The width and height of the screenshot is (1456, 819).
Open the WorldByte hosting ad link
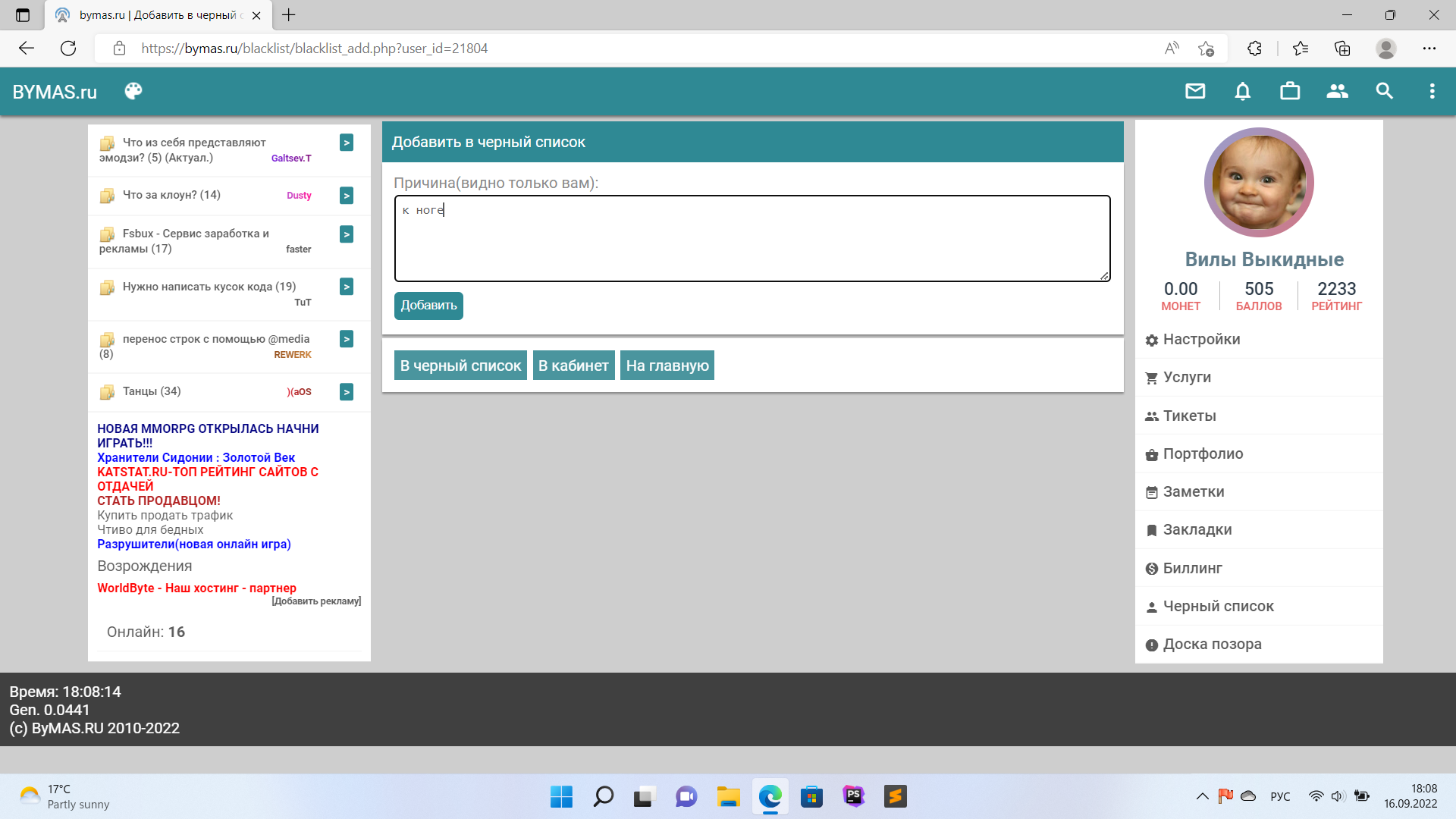tap(196, 588)
